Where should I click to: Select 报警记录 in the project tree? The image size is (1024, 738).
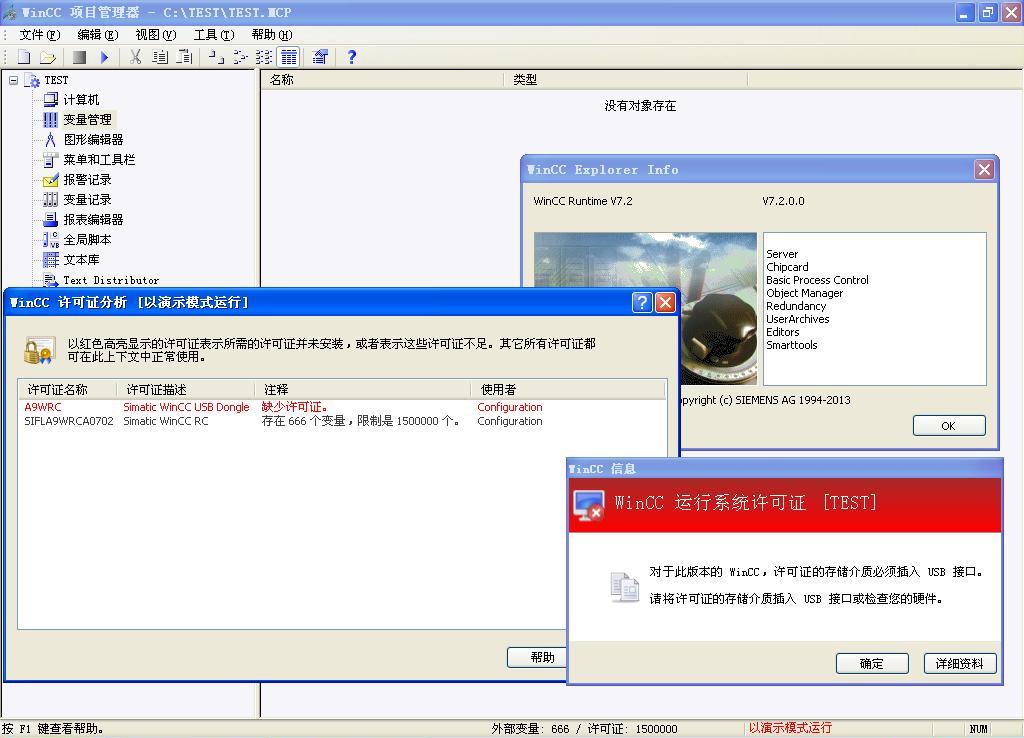87,180
